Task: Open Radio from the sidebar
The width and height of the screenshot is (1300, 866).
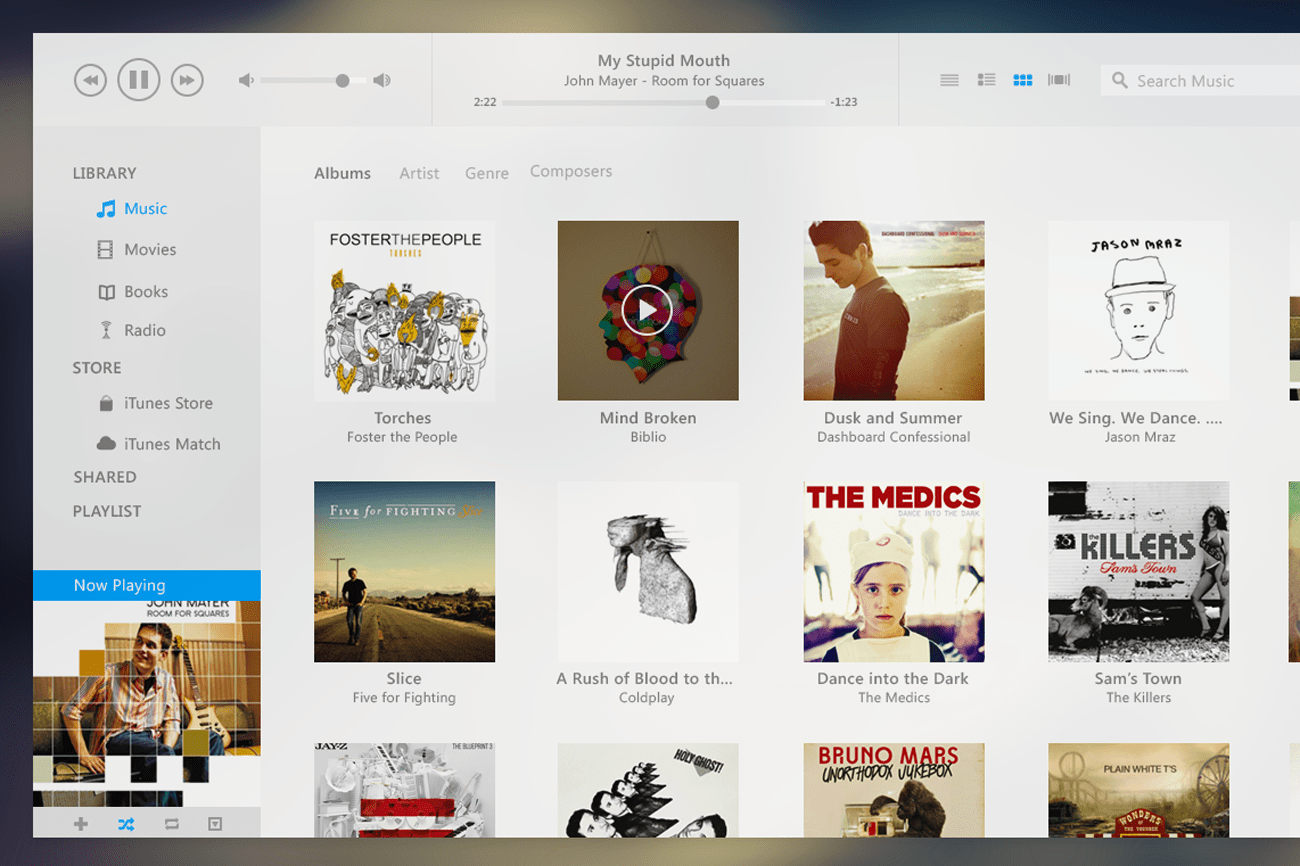Action: pyautogui.click(x=145, y=330)
